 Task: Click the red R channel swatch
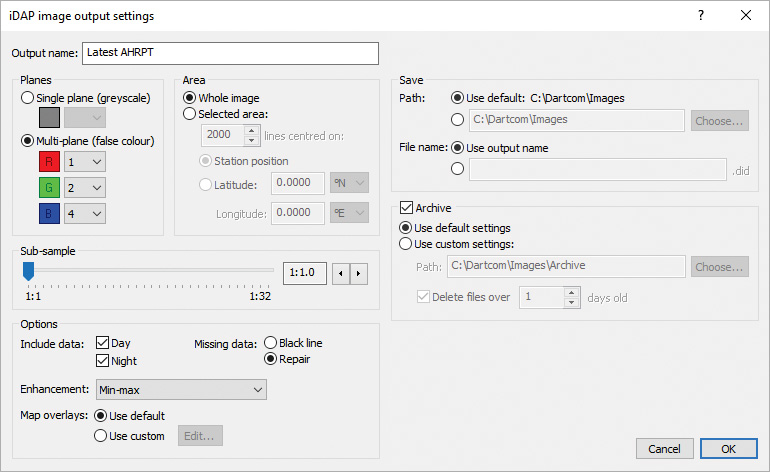48,161
